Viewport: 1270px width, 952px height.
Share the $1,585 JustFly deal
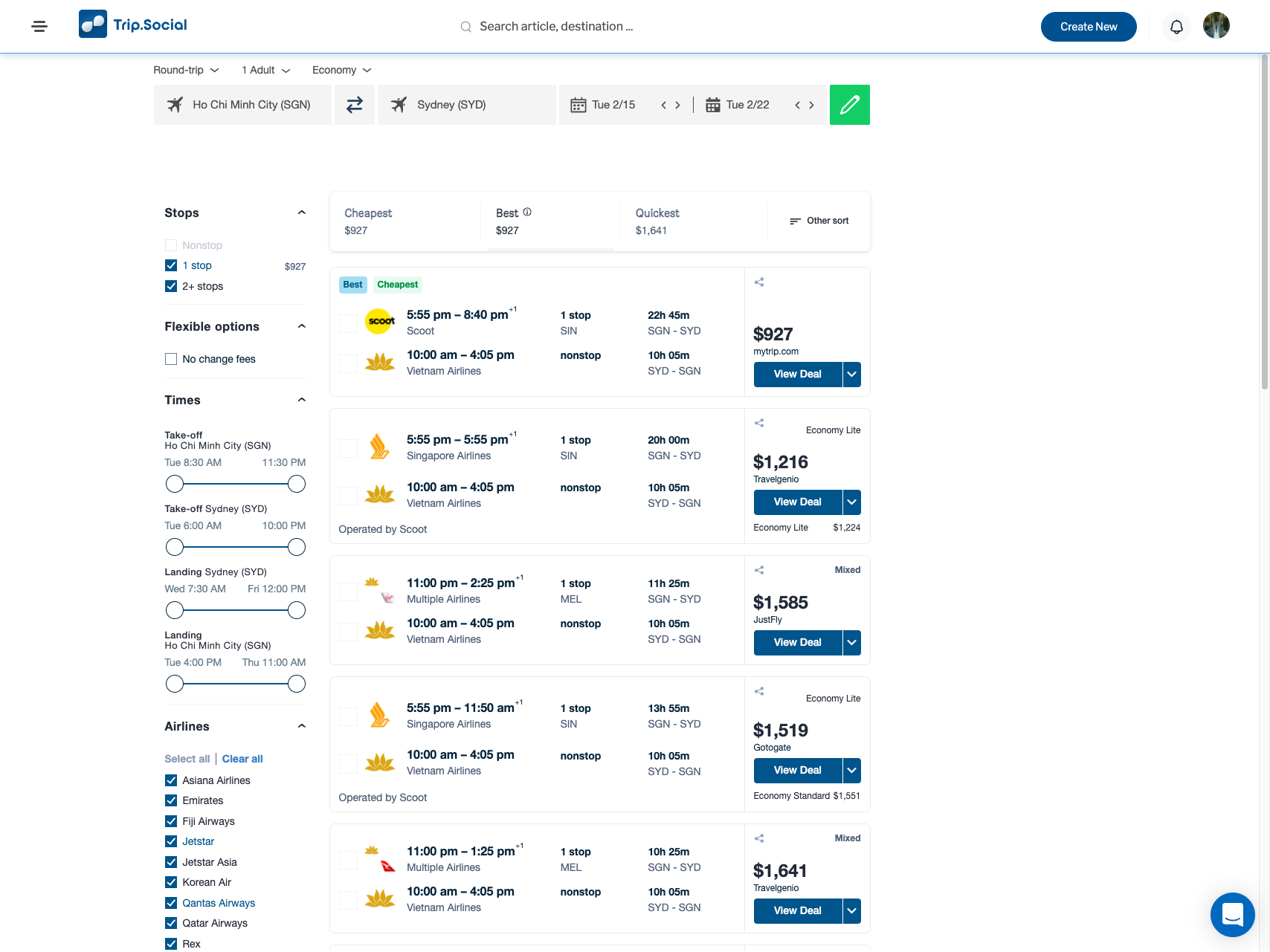click(759, 570)
